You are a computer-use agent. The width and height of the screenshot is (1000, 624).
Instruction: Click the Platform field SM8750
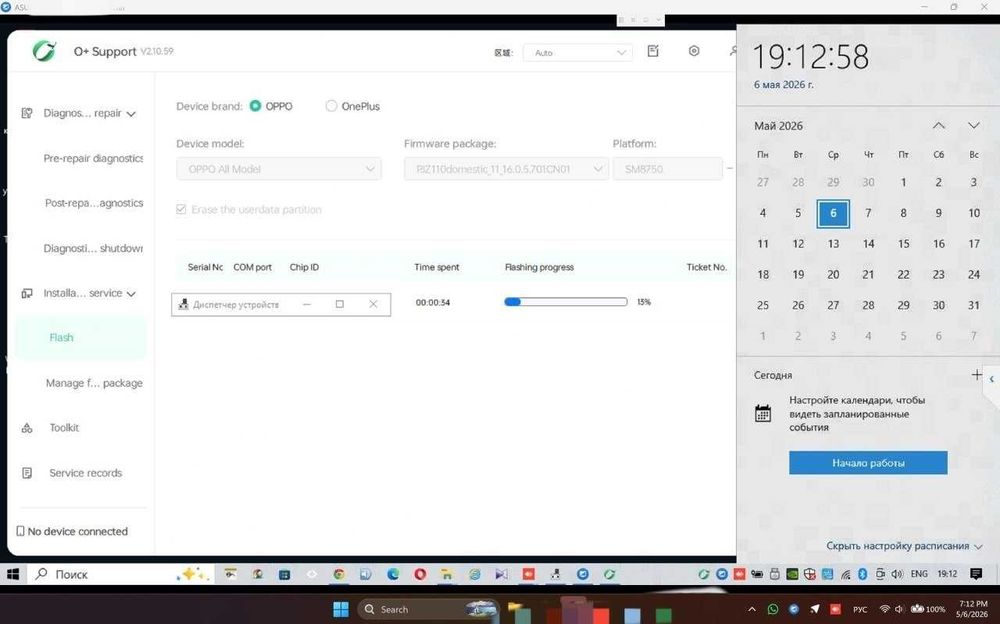668,169
